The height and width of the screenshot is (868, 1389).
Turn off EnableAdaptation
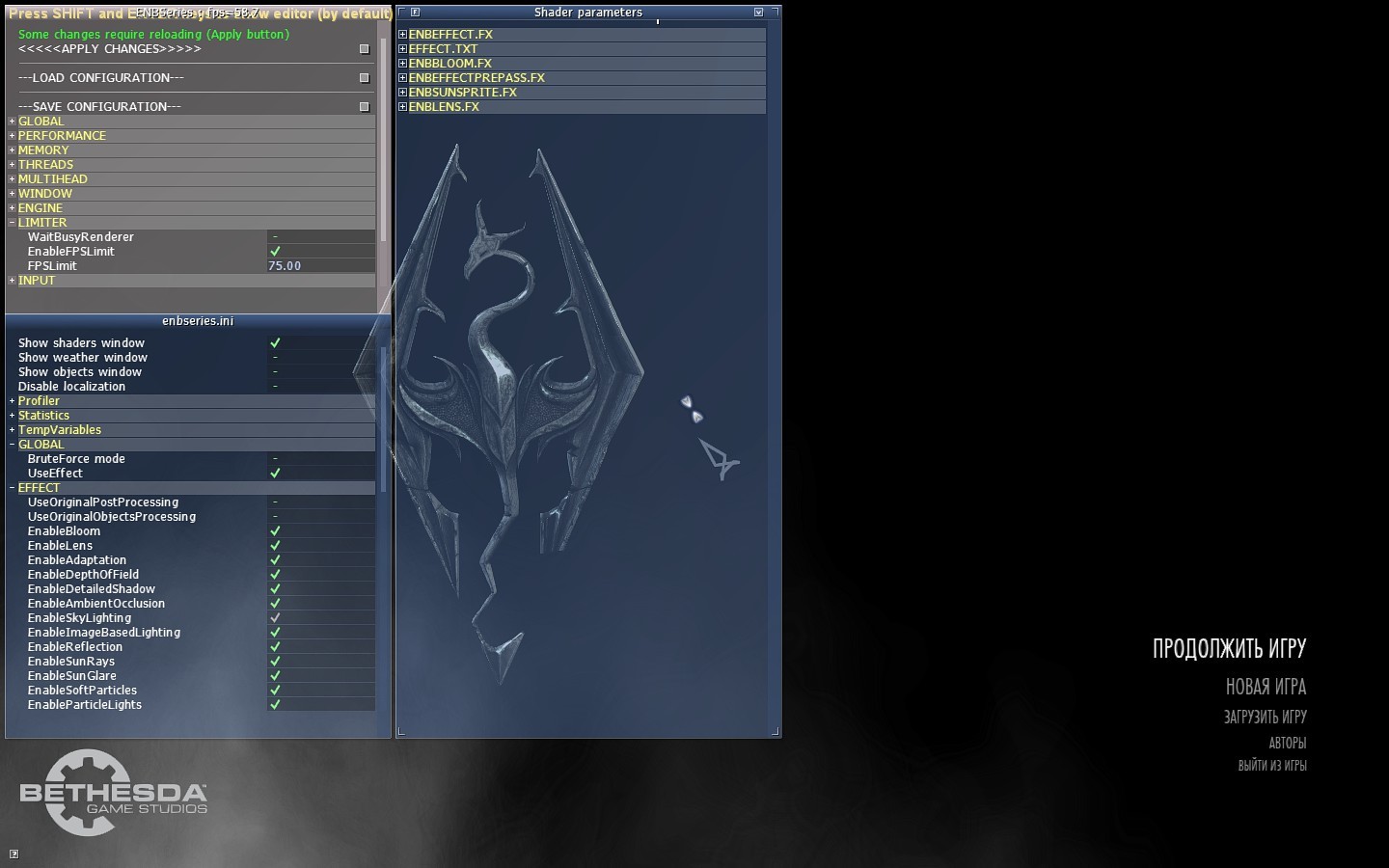275,560
